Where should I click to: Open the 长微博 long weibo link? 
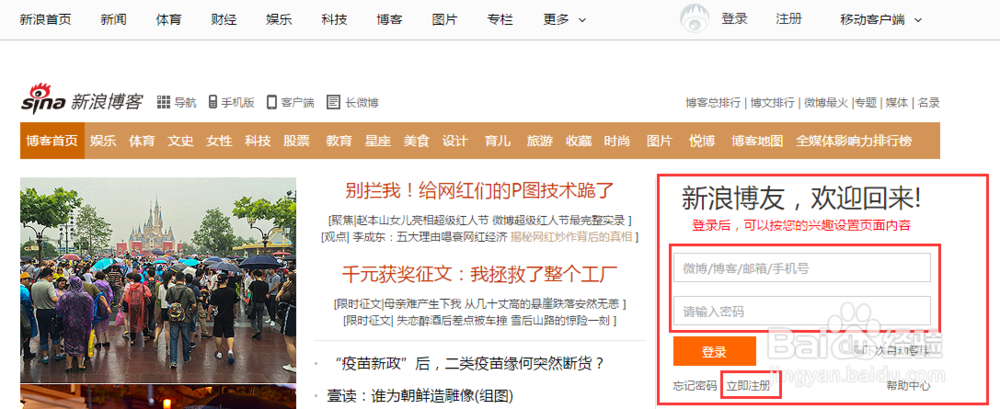(x=353, y=102)
